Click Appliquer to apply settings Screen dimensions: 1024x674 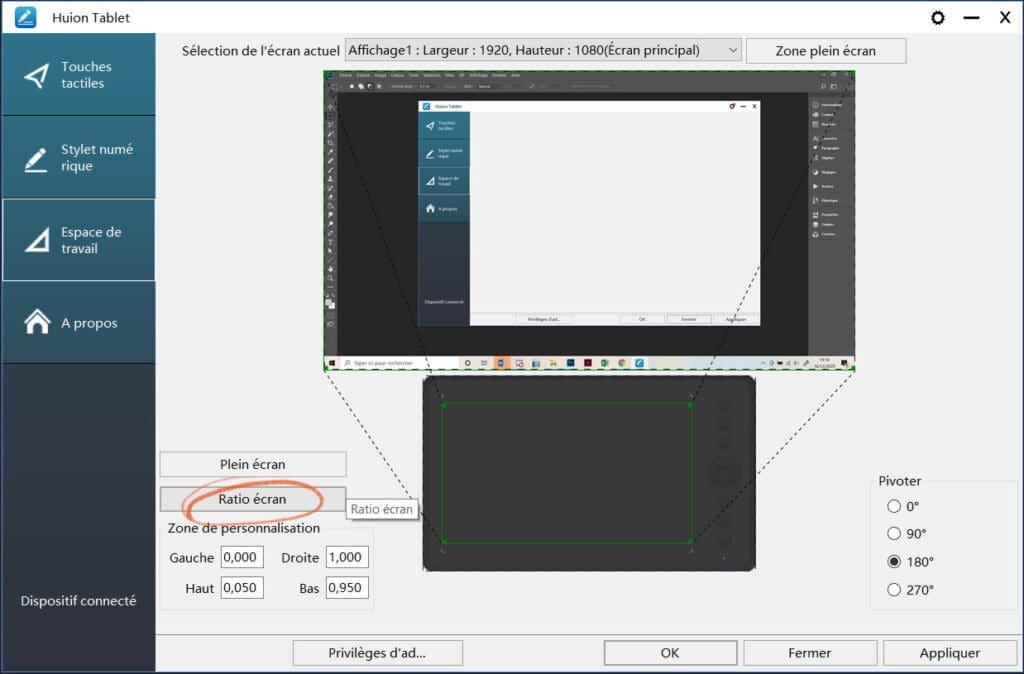pyautogui.click(x=950, y=652)
